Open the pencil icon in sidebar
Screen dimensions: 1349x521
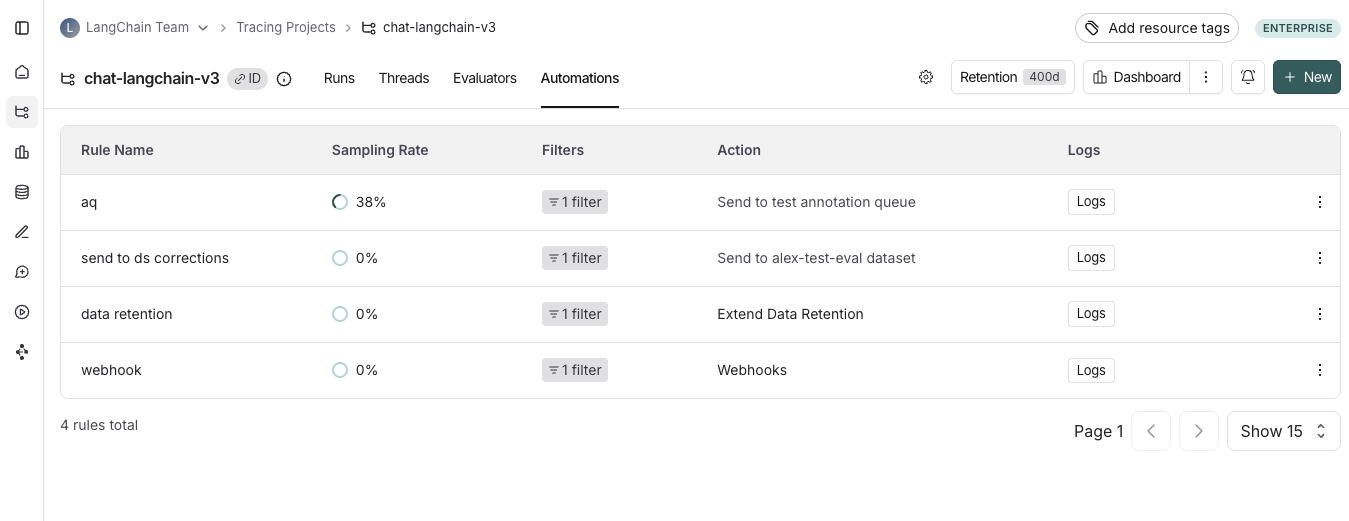22,232
